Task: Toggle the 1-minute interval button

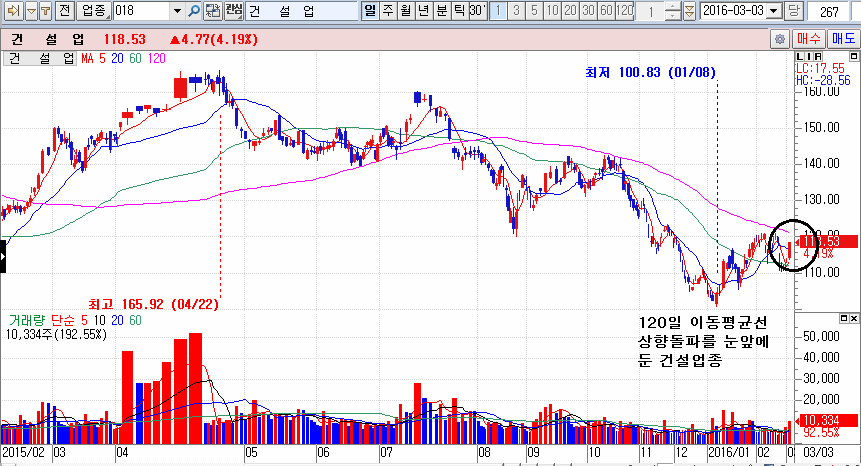Action: (x=496, y=10)
